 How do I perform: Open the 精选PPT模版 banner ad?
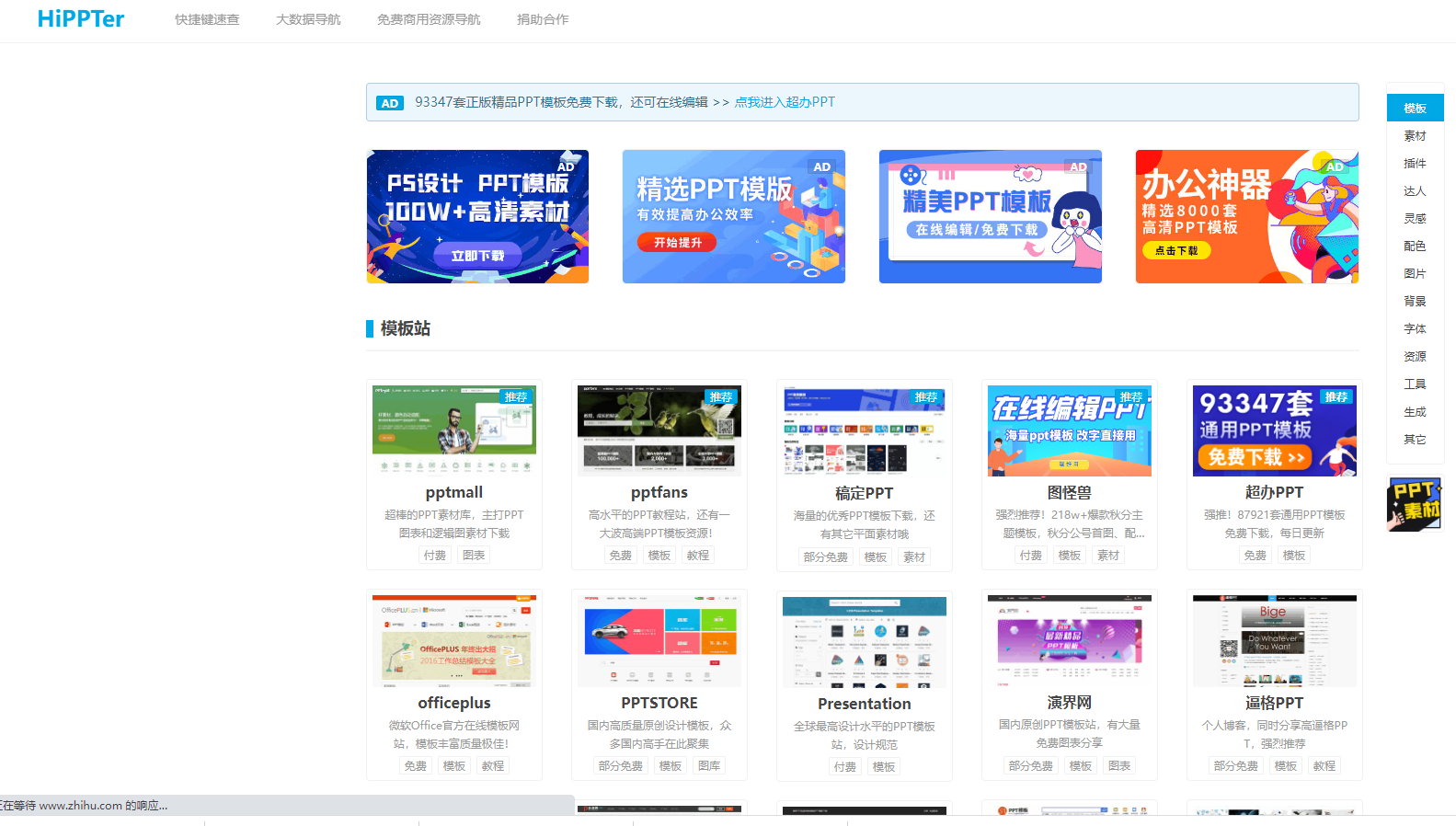(734, 217)
